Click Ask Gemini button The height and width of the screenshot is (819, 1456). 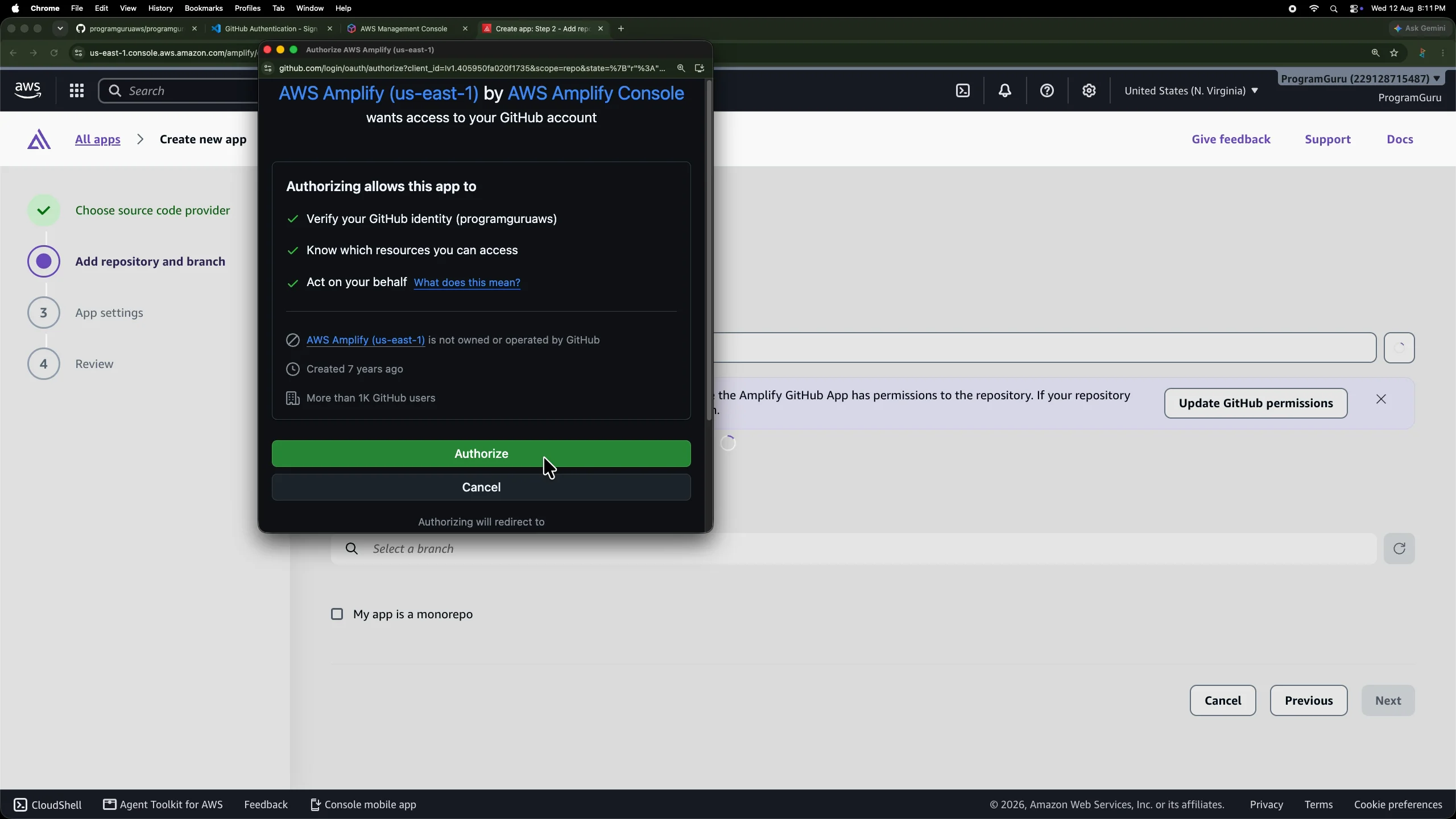pos(1420,28)
